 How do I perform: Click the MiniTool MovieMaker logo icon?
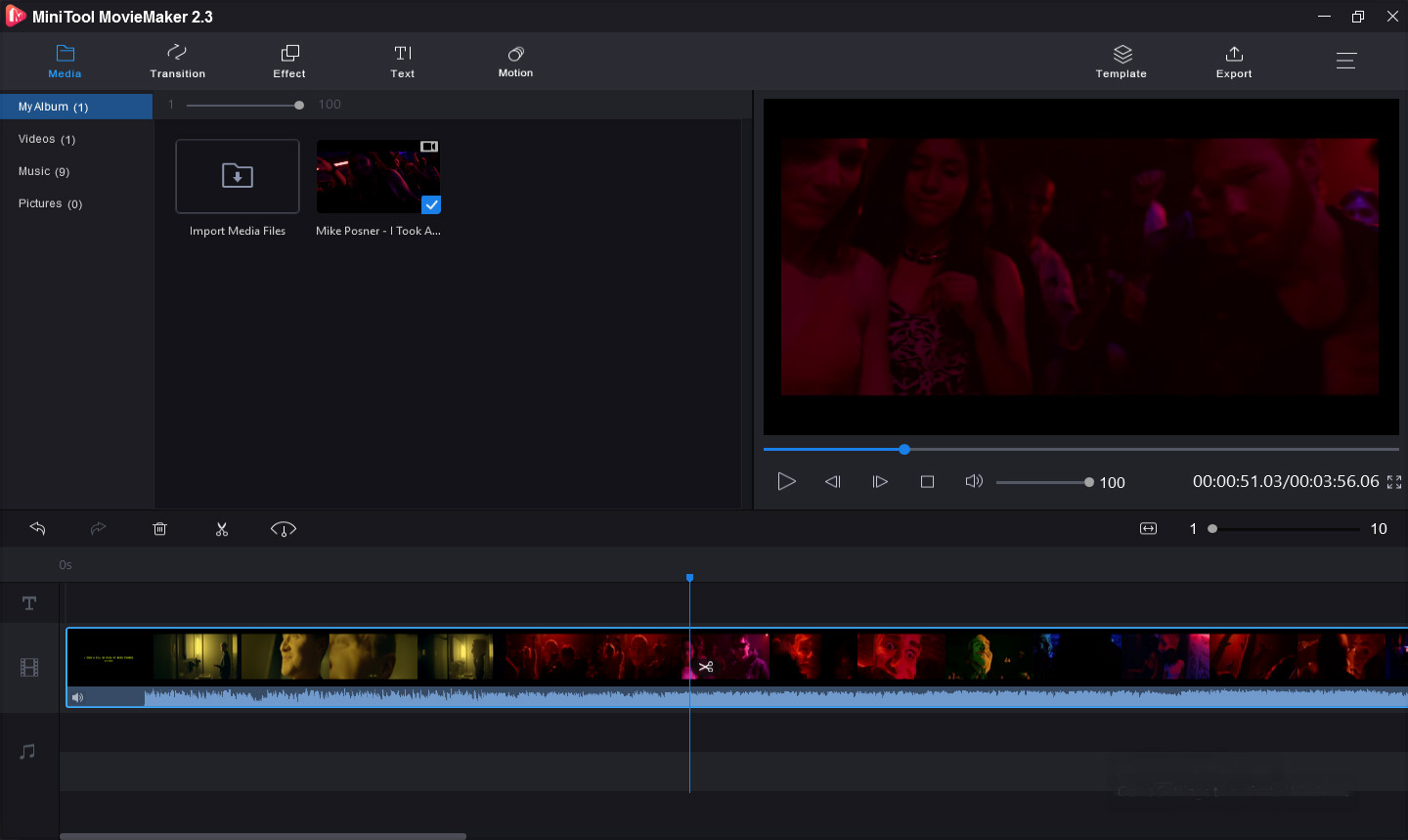pyautogui.click(x=15, y=16)
